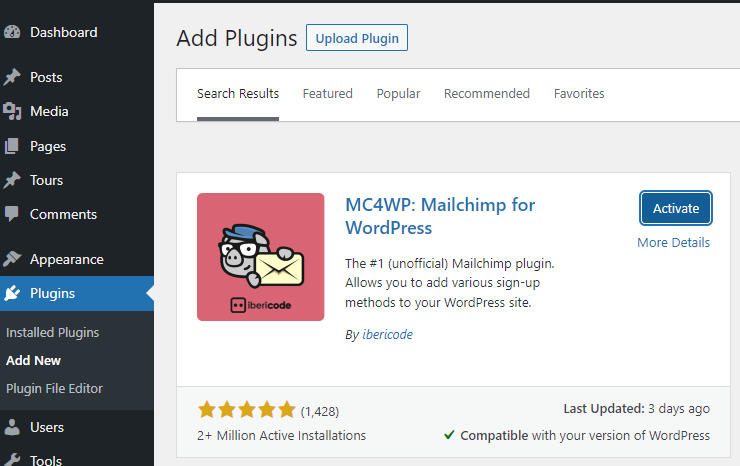
Task: Click the Pages icon in sidebar
Action: [x=12, y=146]
